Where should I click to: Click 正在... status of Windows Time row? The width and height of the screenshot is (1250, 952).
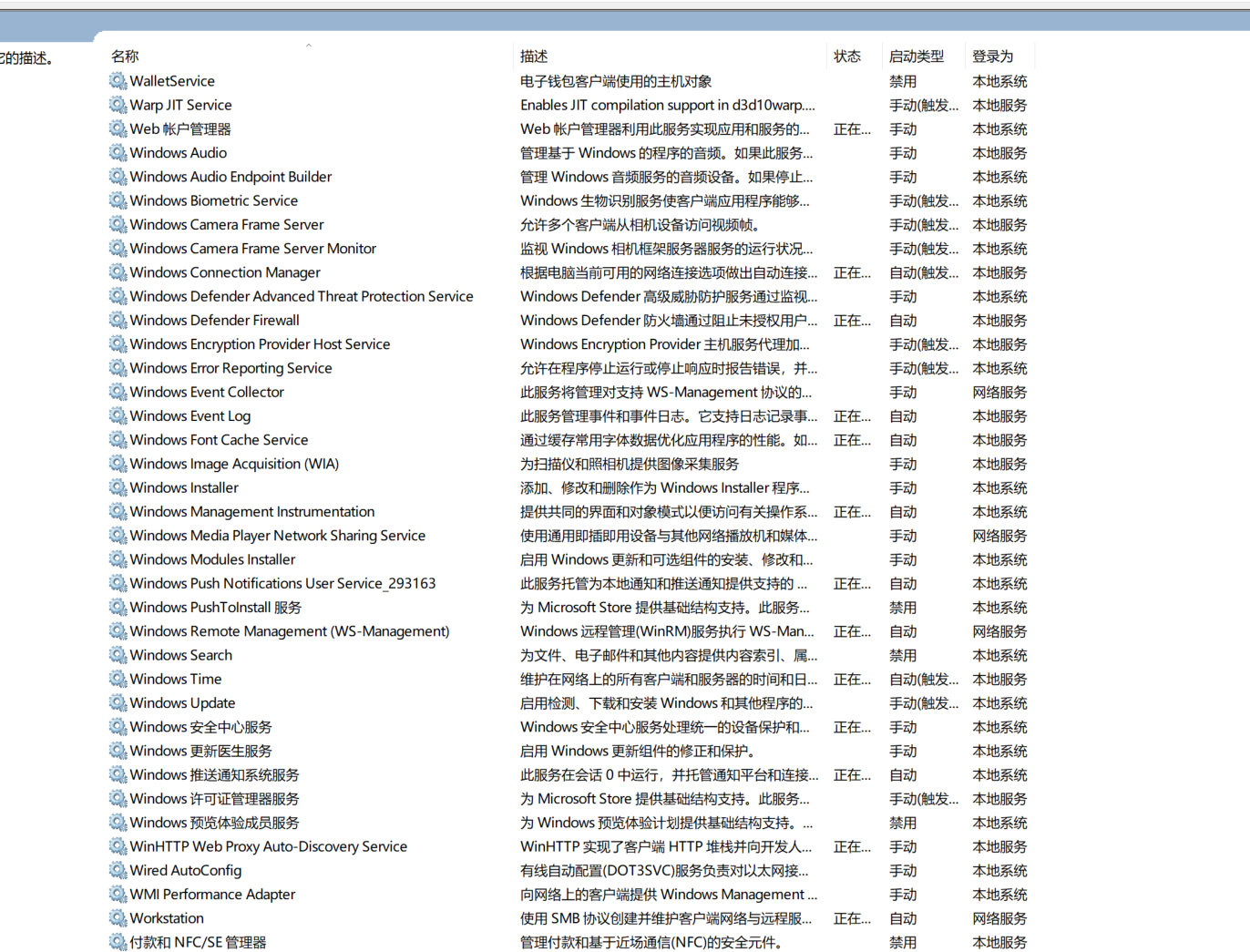click(852, 679)
